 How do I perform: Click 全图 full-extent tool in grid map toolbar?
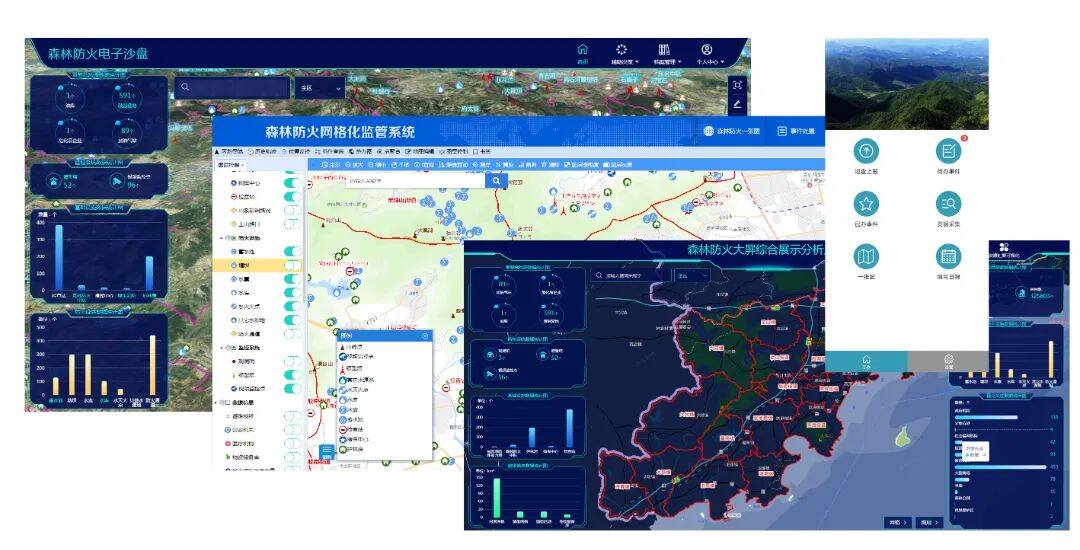point(329,165)
